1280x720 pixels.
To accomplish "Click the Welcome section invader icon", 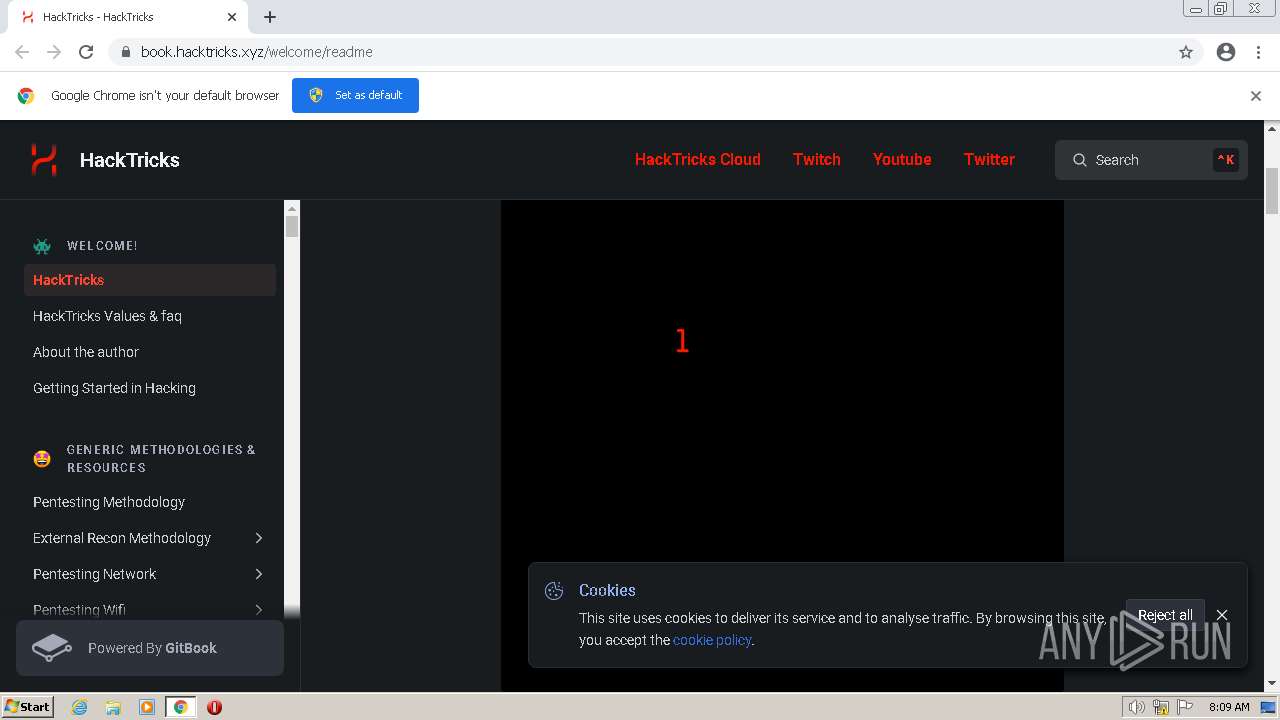I will 42,246.
